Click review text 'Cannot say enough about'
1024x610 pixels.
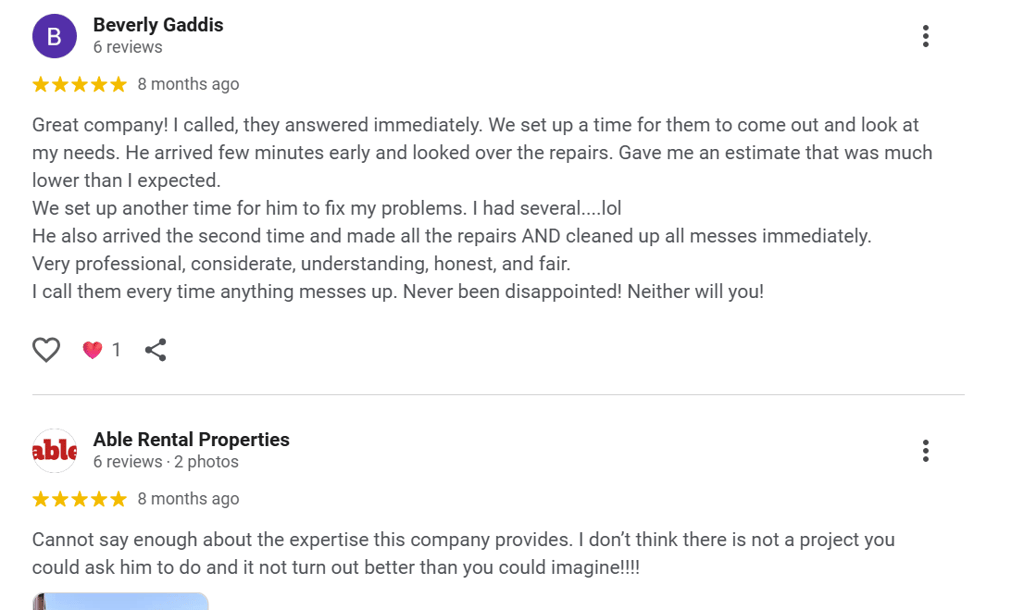pyautogui.click(x=464, y=553)
